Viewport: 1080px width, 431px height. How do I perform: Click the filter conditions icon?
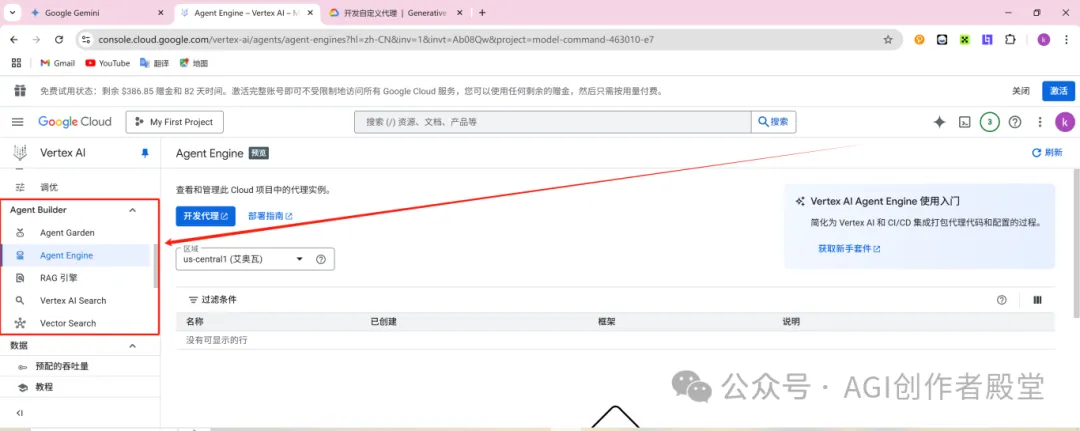pos(193,300)
